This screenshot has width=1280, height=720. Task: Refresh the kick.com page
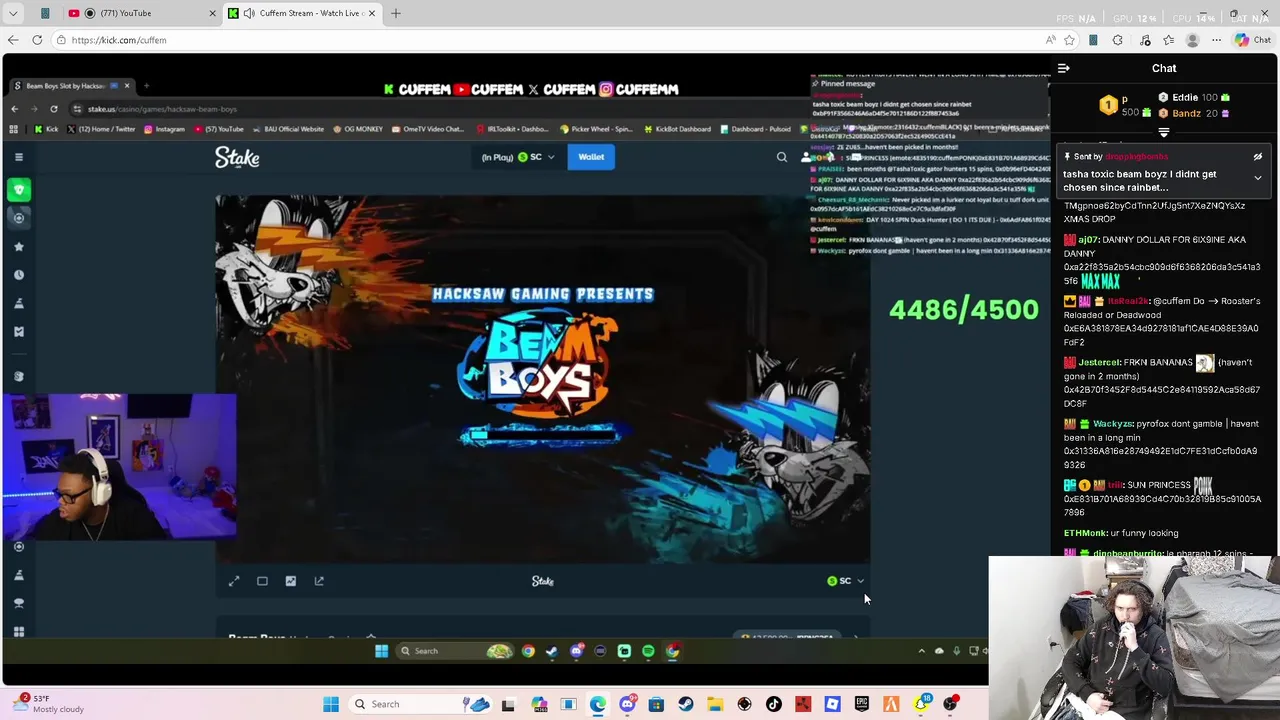coord(37,40)
